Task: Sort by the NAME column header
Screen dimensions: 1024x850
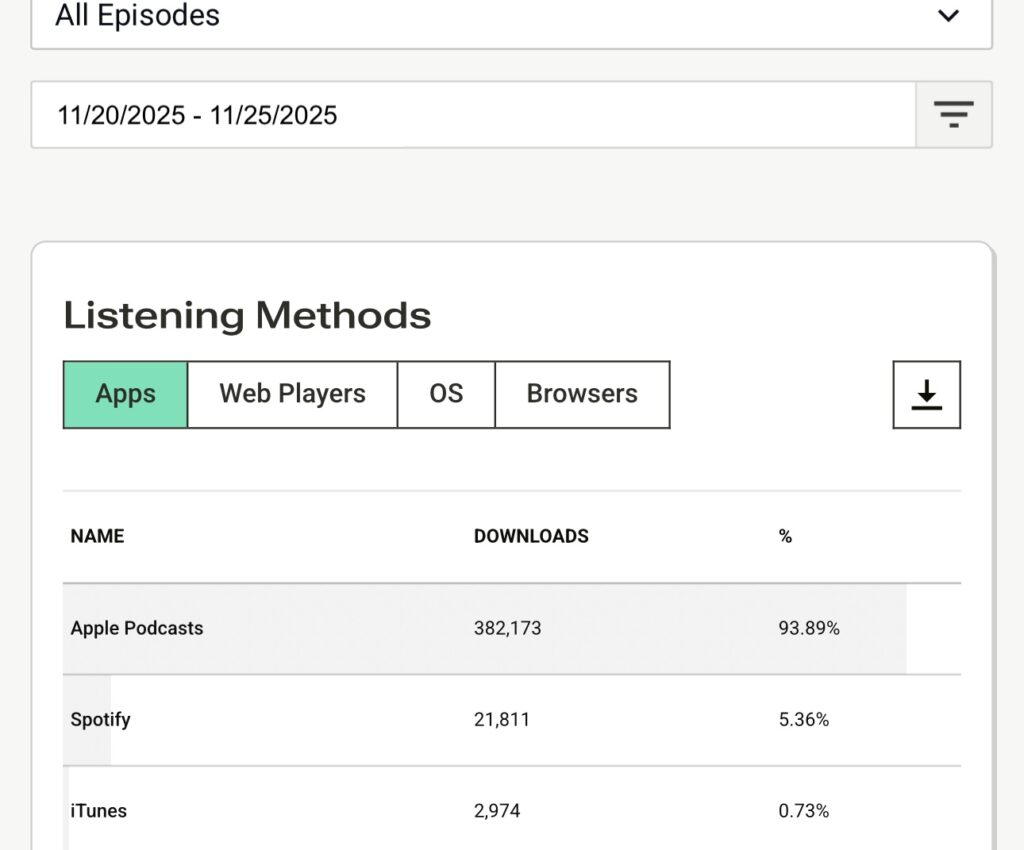Action: tap(97, 536)
